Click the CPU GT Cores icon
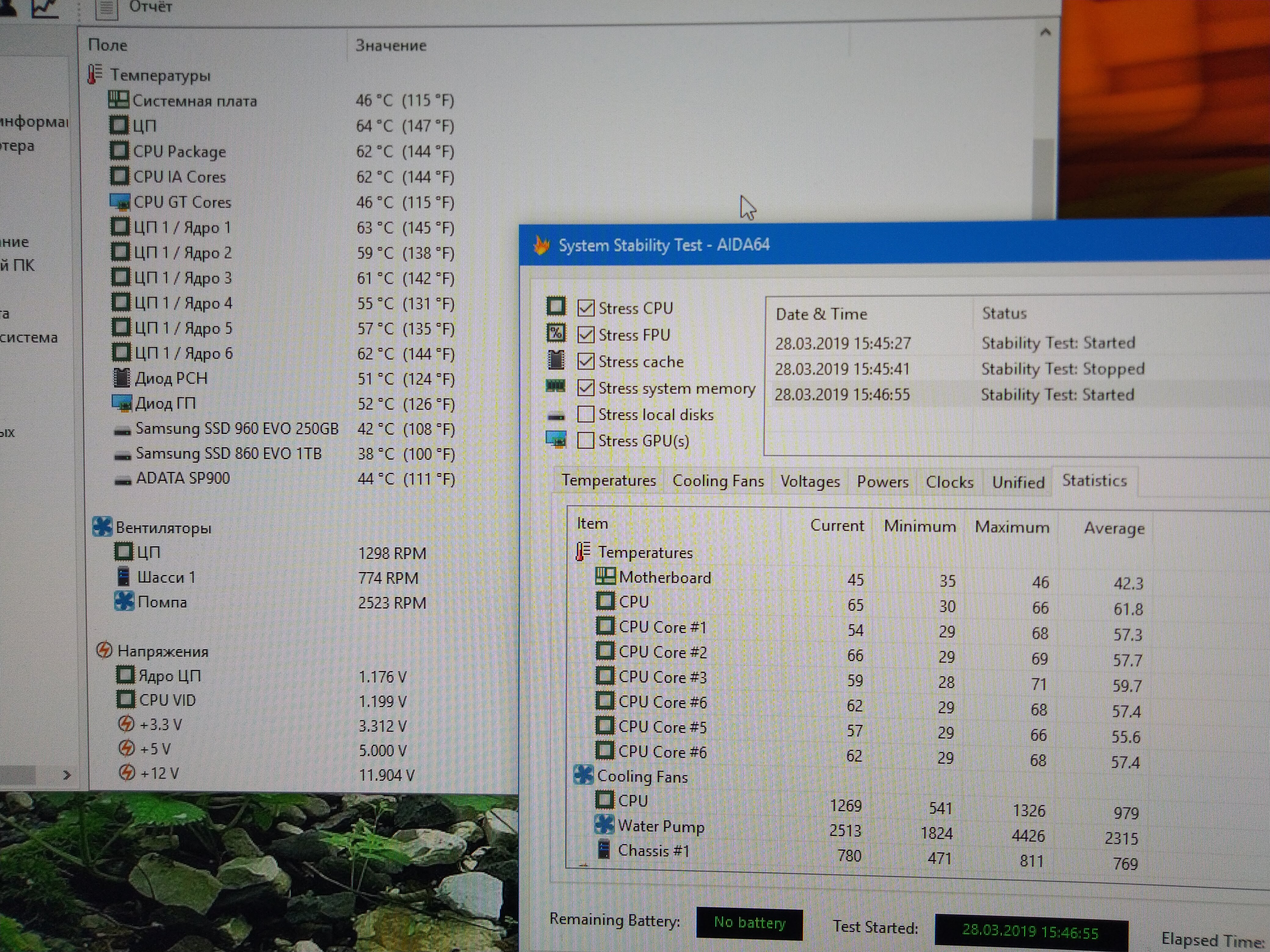This screenshot has width=1270, height=952. [119, 202]
